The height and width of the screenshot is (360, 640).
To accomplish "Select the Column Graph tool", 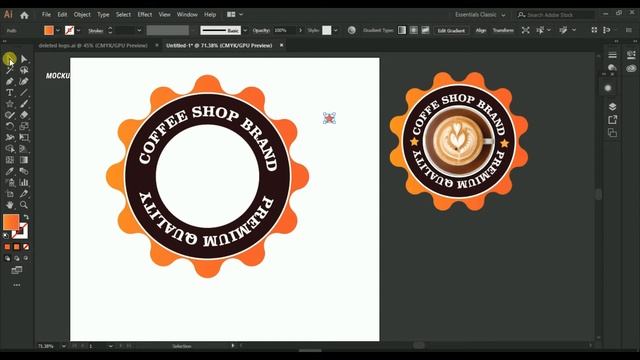I will (24, 182).
